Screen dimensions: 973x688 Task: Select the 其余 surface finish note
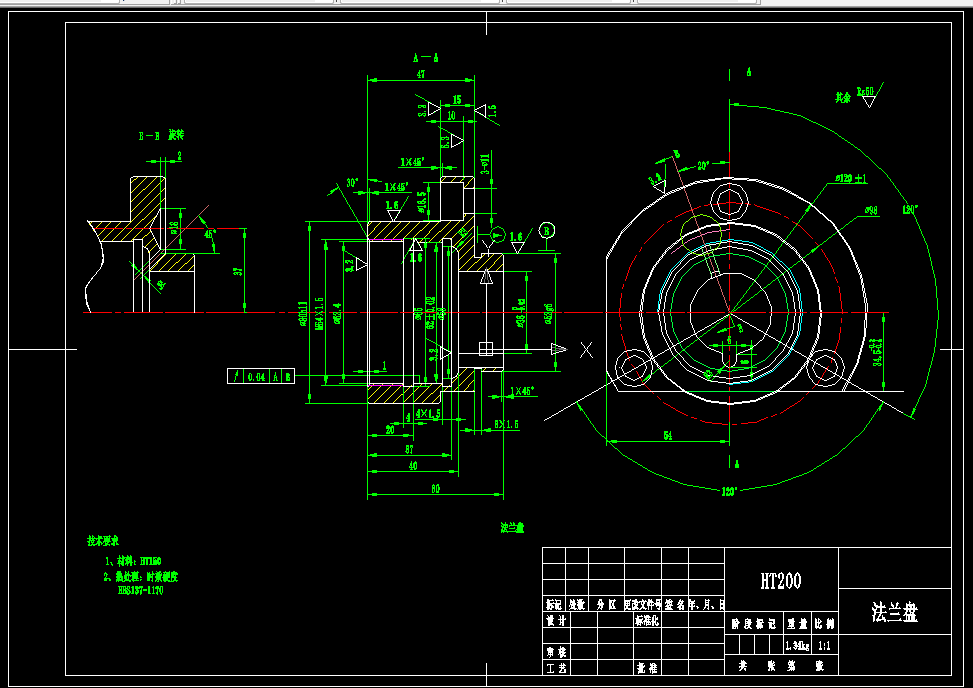843,97
